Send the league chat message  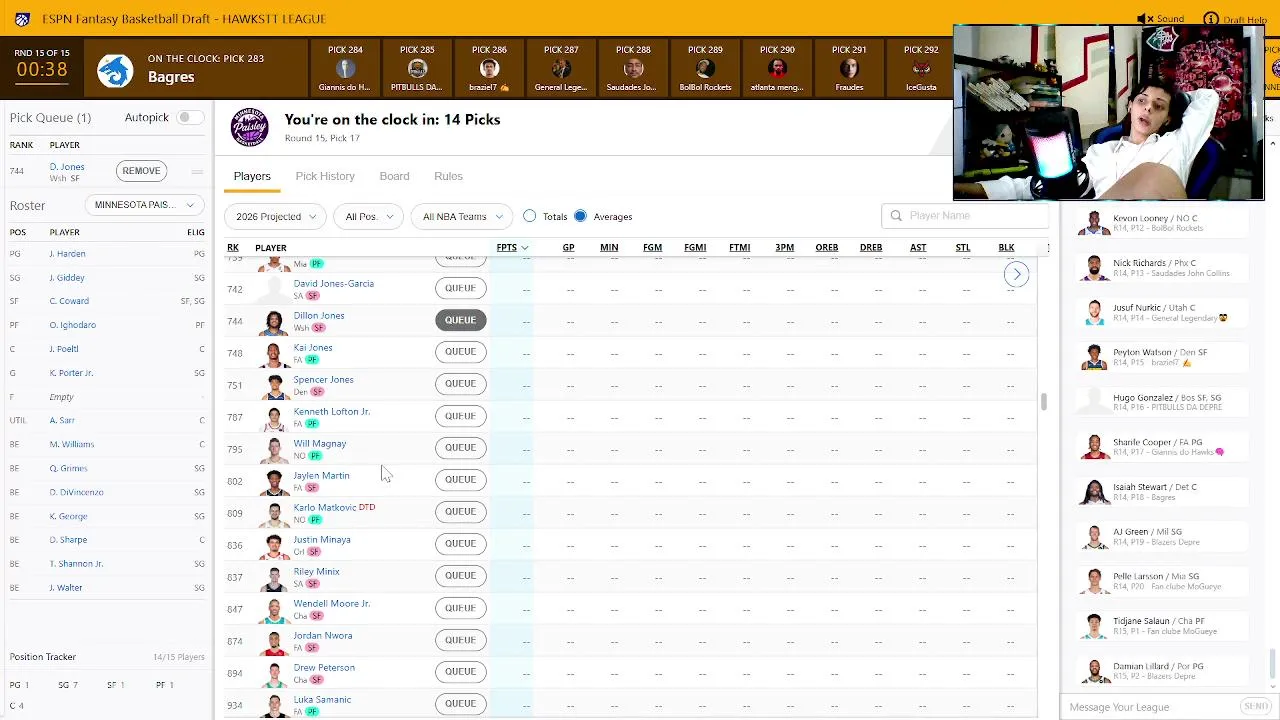(1256, 707)
